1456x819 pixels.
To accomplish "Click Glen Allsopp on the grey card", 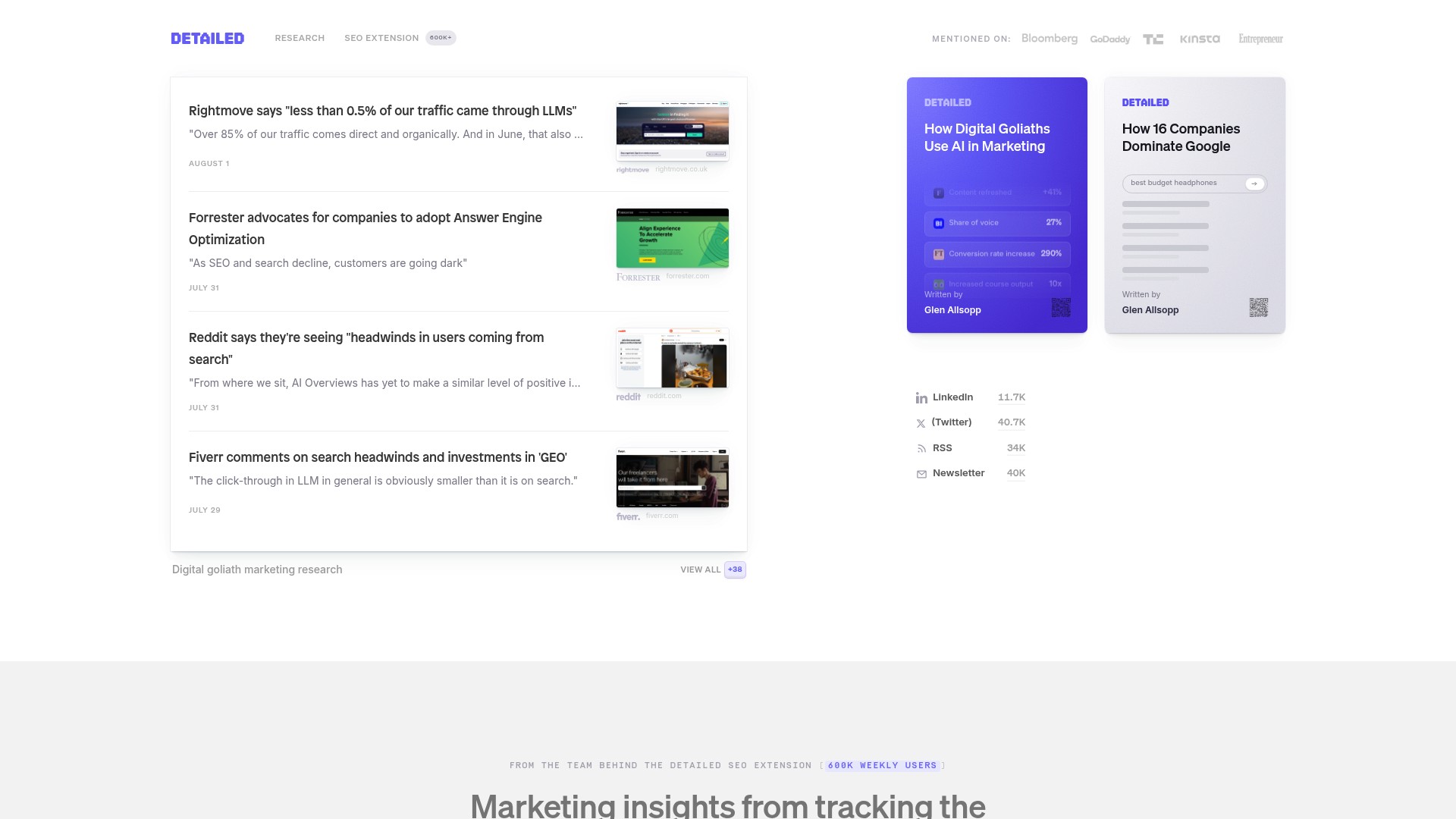I will click(1150, 310).
